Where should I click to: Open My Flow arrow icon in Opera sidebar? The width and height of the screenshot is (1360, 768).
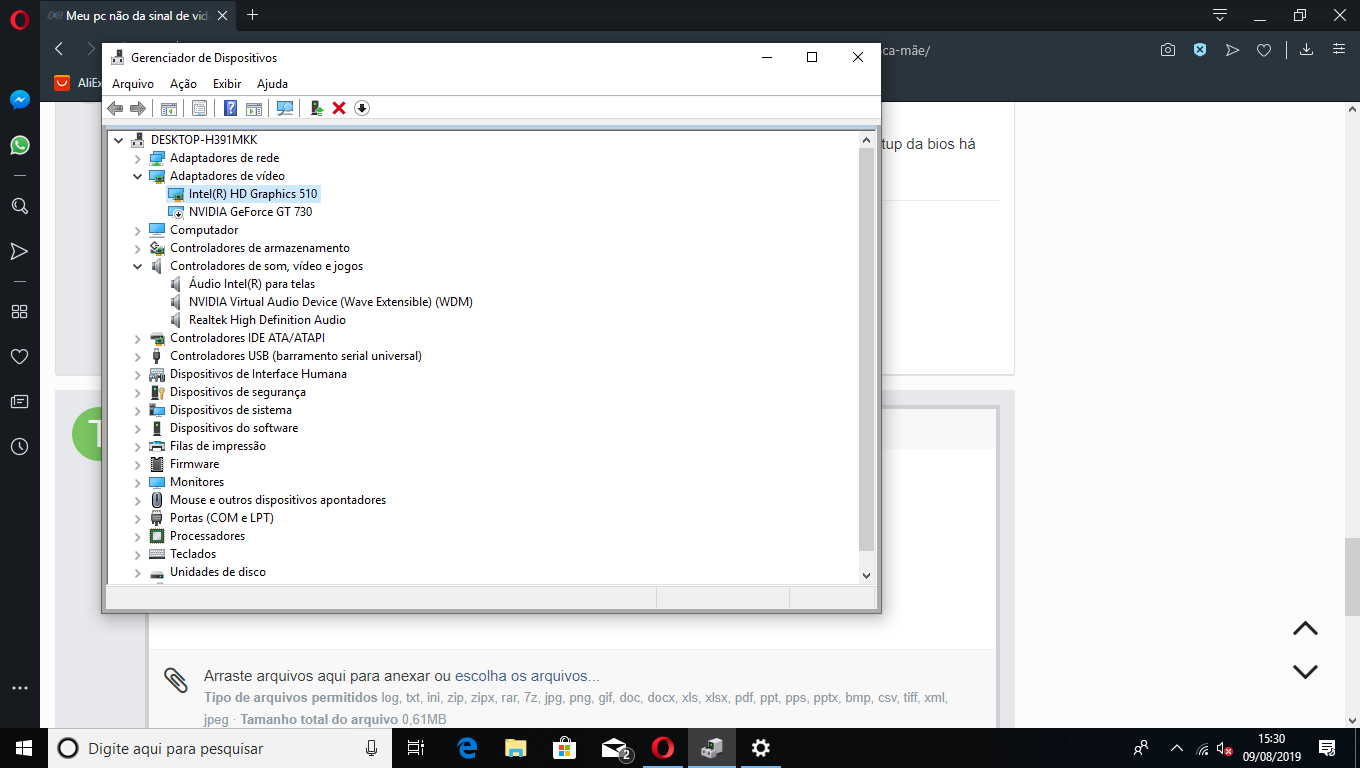19,251
